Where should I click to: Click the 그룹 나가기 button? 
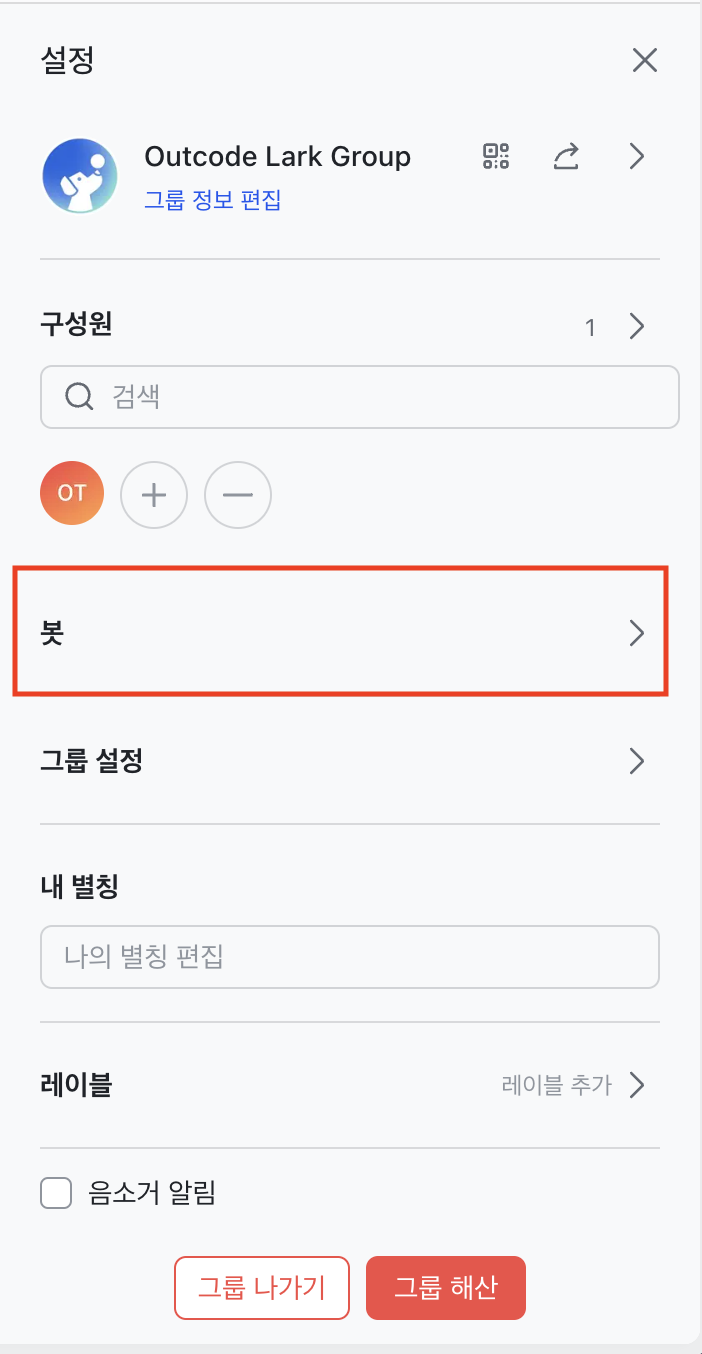(x=262, y=1288)
